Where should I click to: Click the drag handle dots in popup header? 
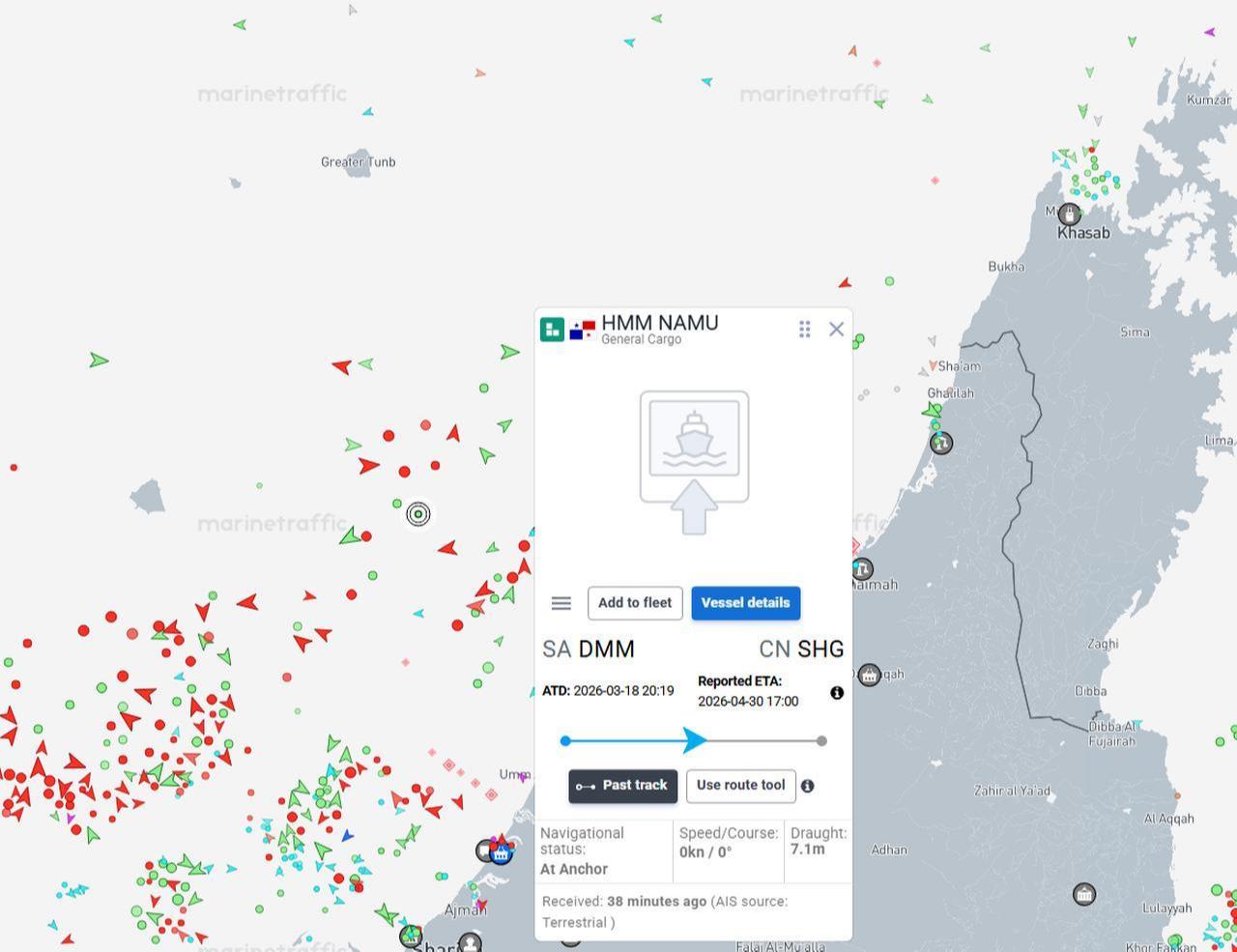804,329
